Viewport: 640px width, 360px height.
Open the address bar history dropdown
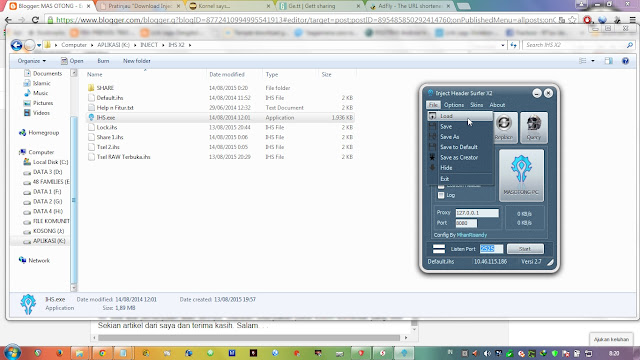(502, 45)
